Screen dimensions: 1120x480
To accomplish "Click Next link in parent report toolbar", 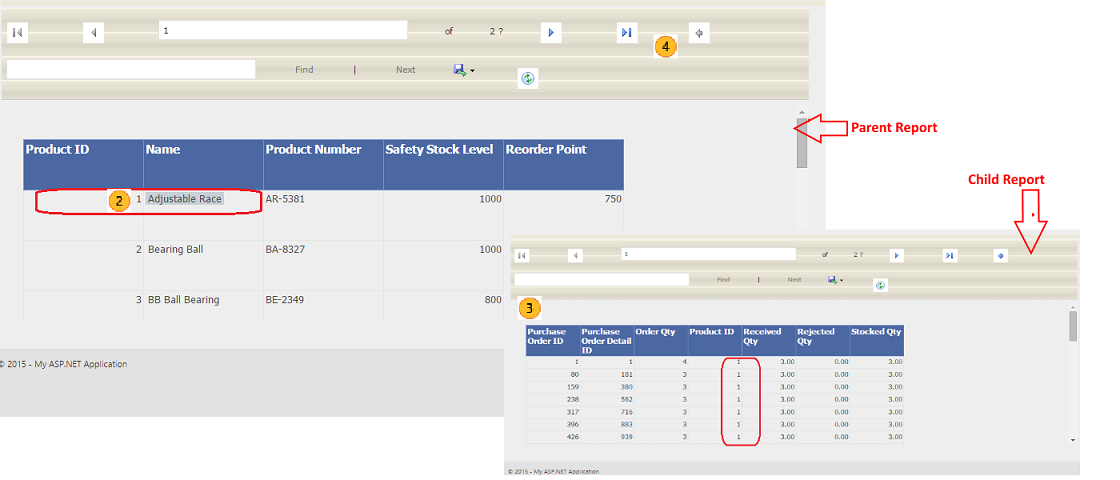I will [x=405, y=70].
